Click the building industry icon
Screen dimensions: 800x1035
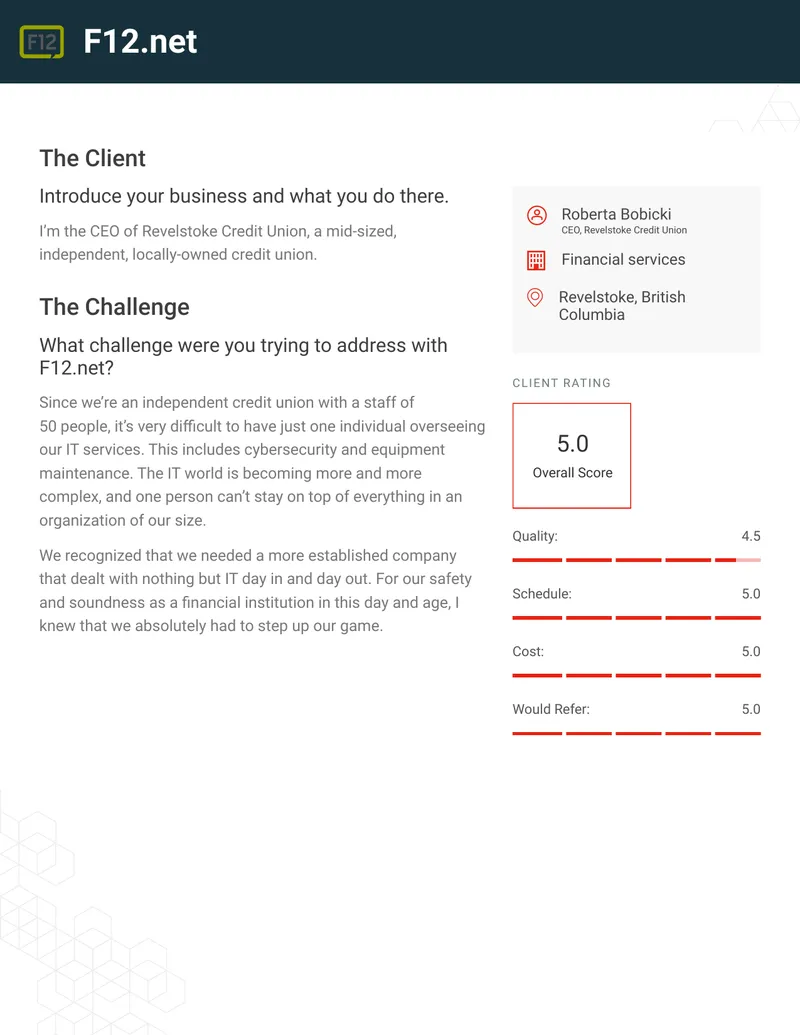click(536, 260)
